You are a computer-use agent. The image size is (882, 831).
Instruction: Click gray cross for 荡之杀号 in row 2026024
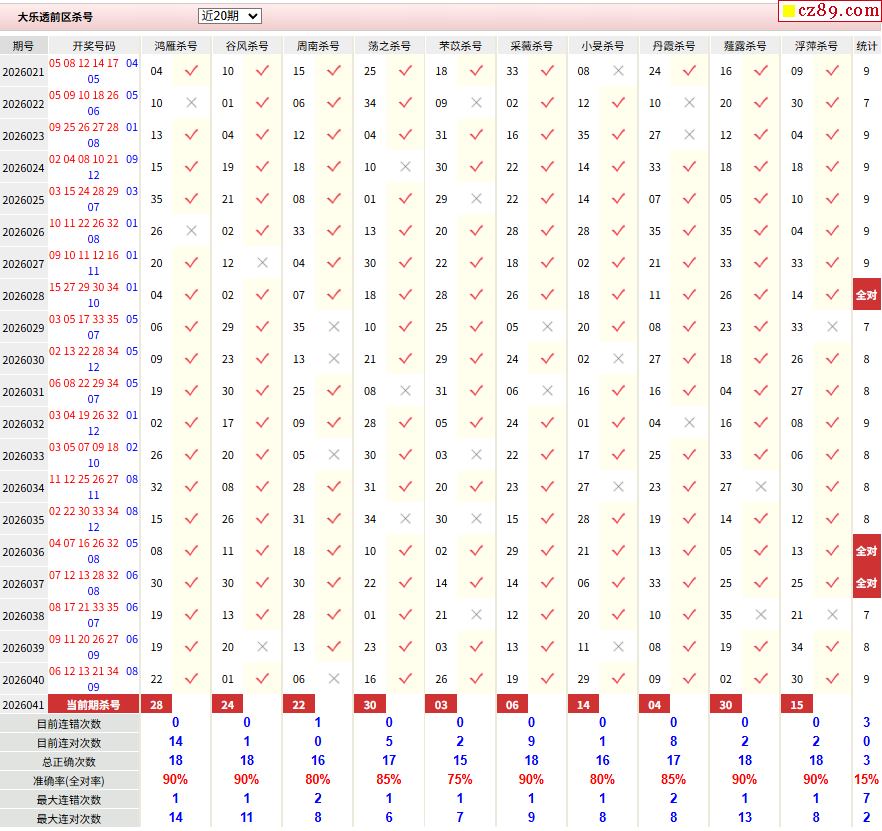point(405,167)
